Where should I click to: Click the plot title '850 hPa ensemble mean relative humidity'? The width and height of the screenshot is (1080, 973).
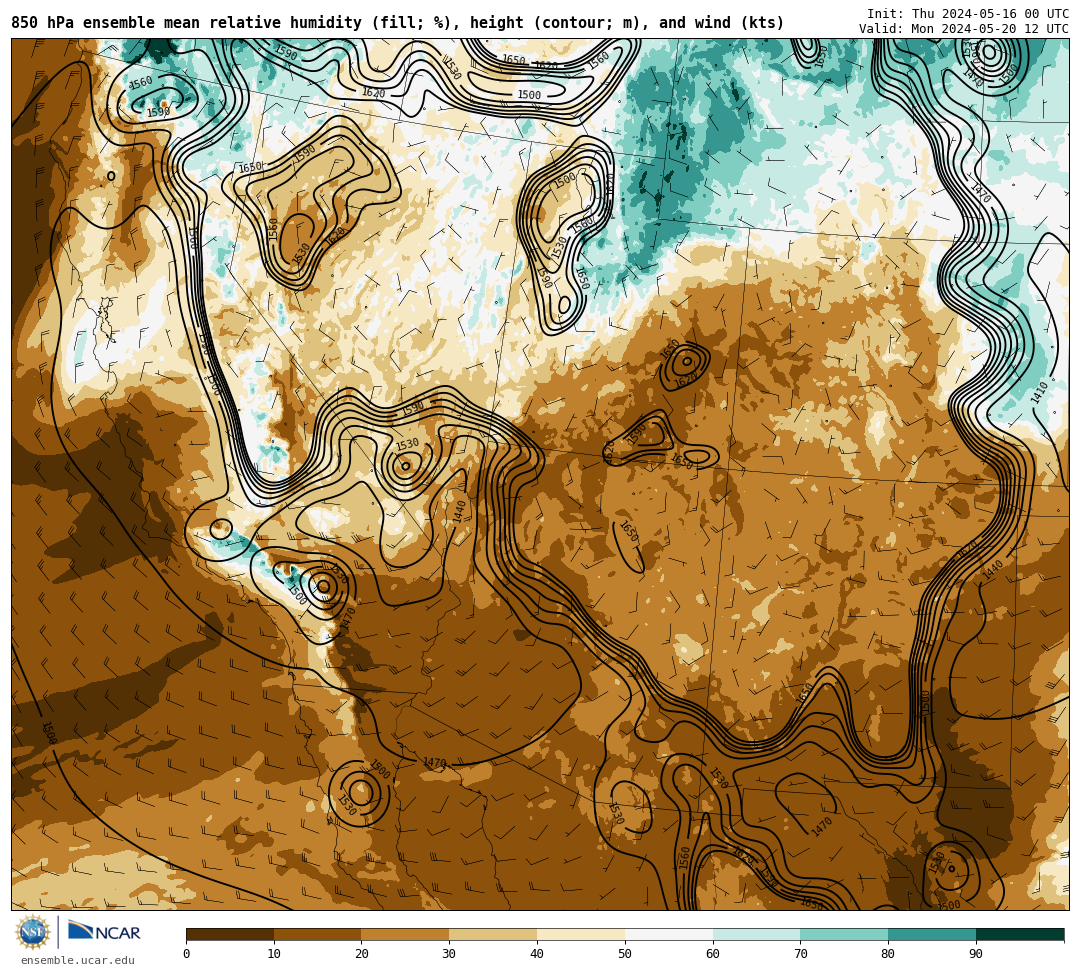coord(189,23)
